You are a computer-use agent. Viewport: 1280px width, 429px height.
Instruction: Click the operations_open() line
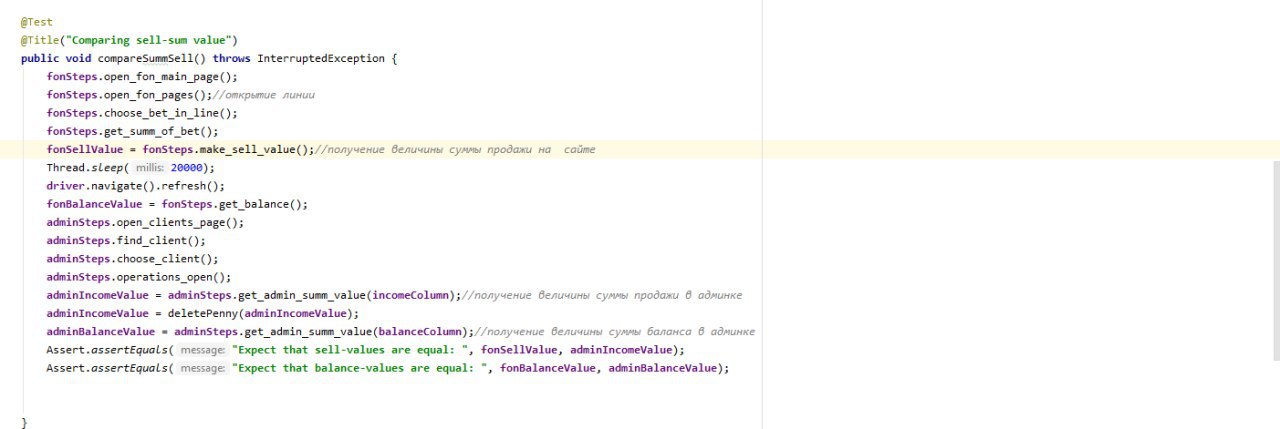coord(139,276)
